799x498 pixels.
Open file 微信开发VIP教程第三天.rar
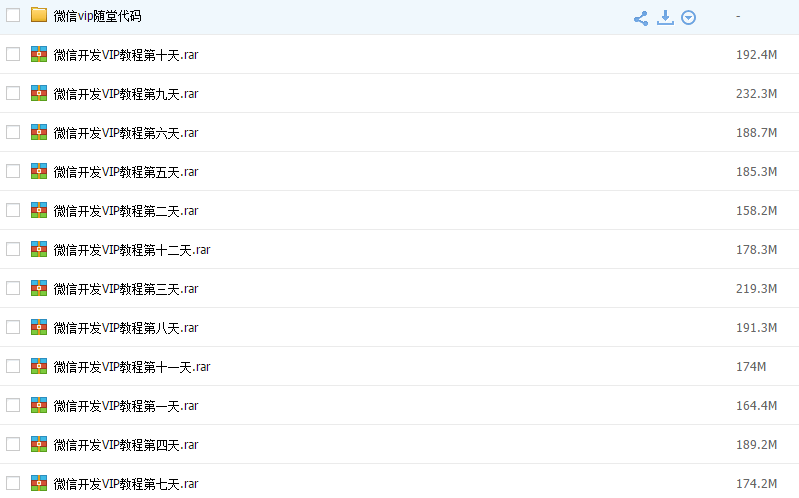(126, 289)
